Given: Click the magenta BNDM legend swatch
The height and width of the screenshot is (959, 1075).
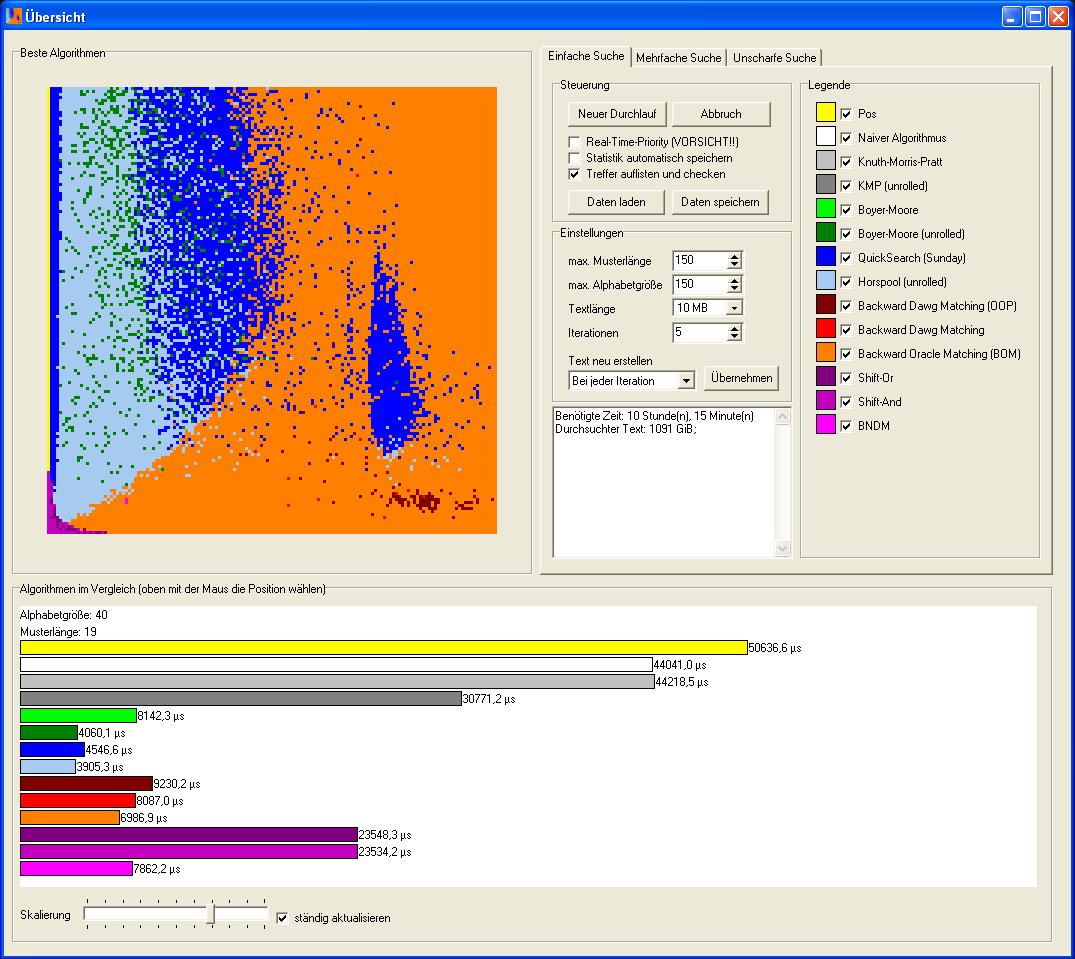Looking at the screenshot, I should pos(825,425).
